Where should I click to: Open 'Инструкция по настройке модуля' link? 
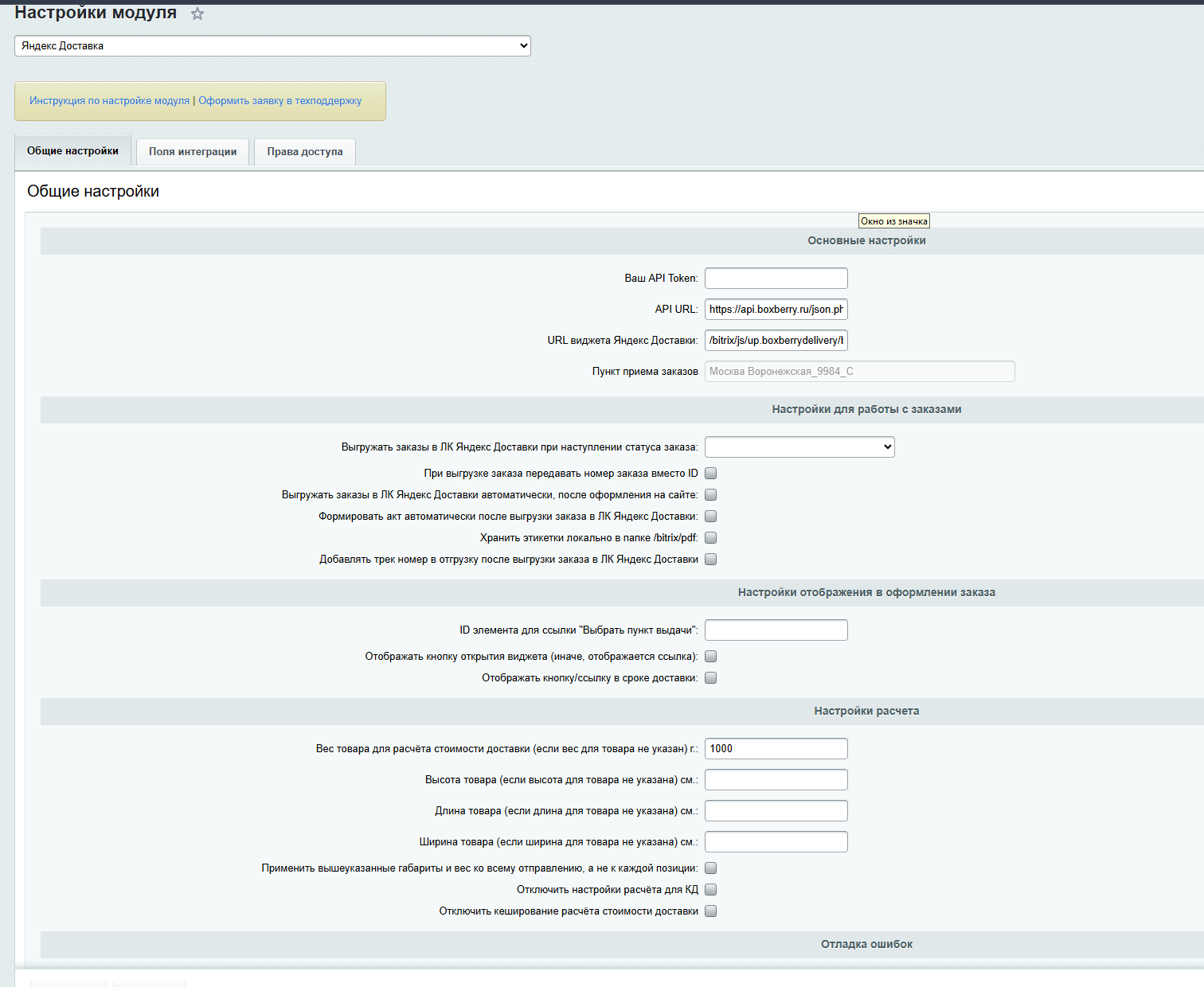pyautogui.click(x=109, y=101)
